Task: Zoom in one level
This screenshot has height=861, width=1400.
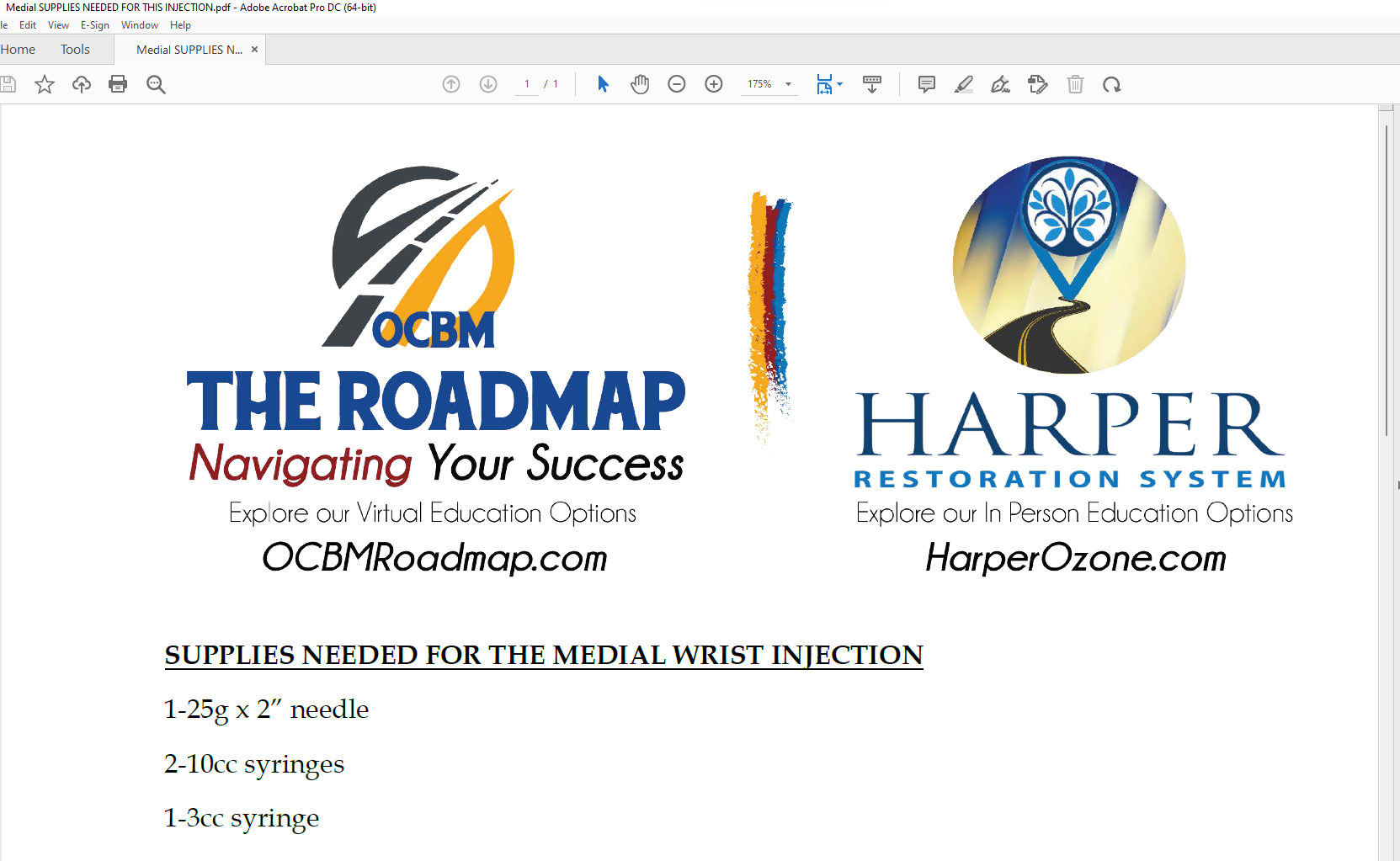Action: click(714, 84)
